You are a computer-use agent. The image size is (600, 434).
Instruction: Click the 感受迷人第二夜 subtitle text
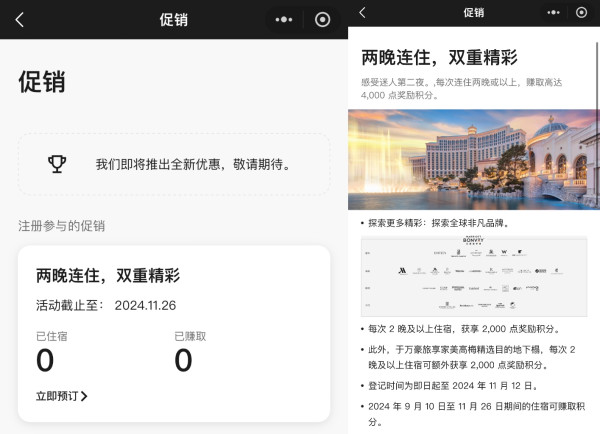pyautogui.click(x=461, y=88)
